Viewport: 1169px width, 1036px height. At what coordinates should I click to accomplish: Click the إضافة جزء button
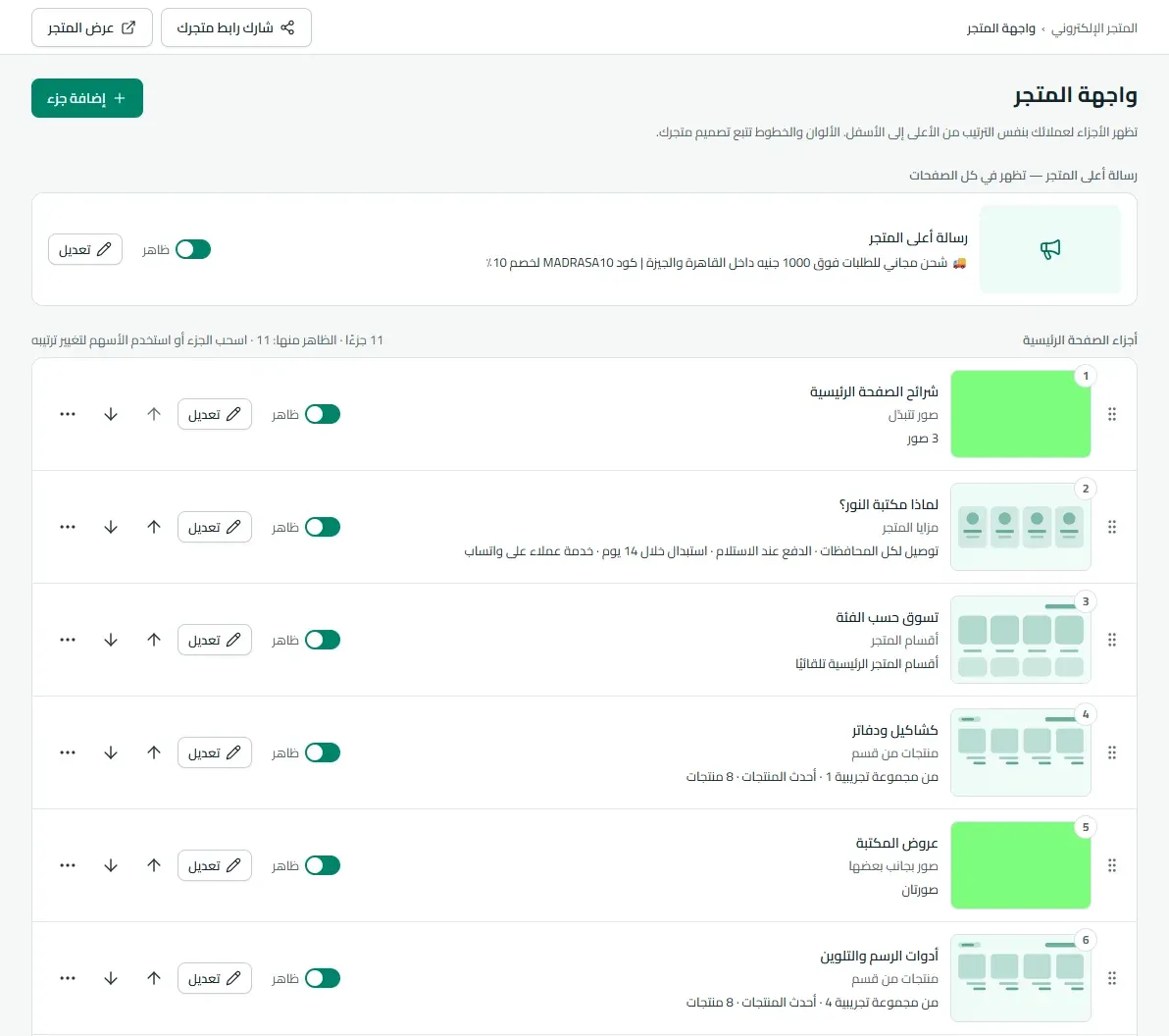click(87, 98)
